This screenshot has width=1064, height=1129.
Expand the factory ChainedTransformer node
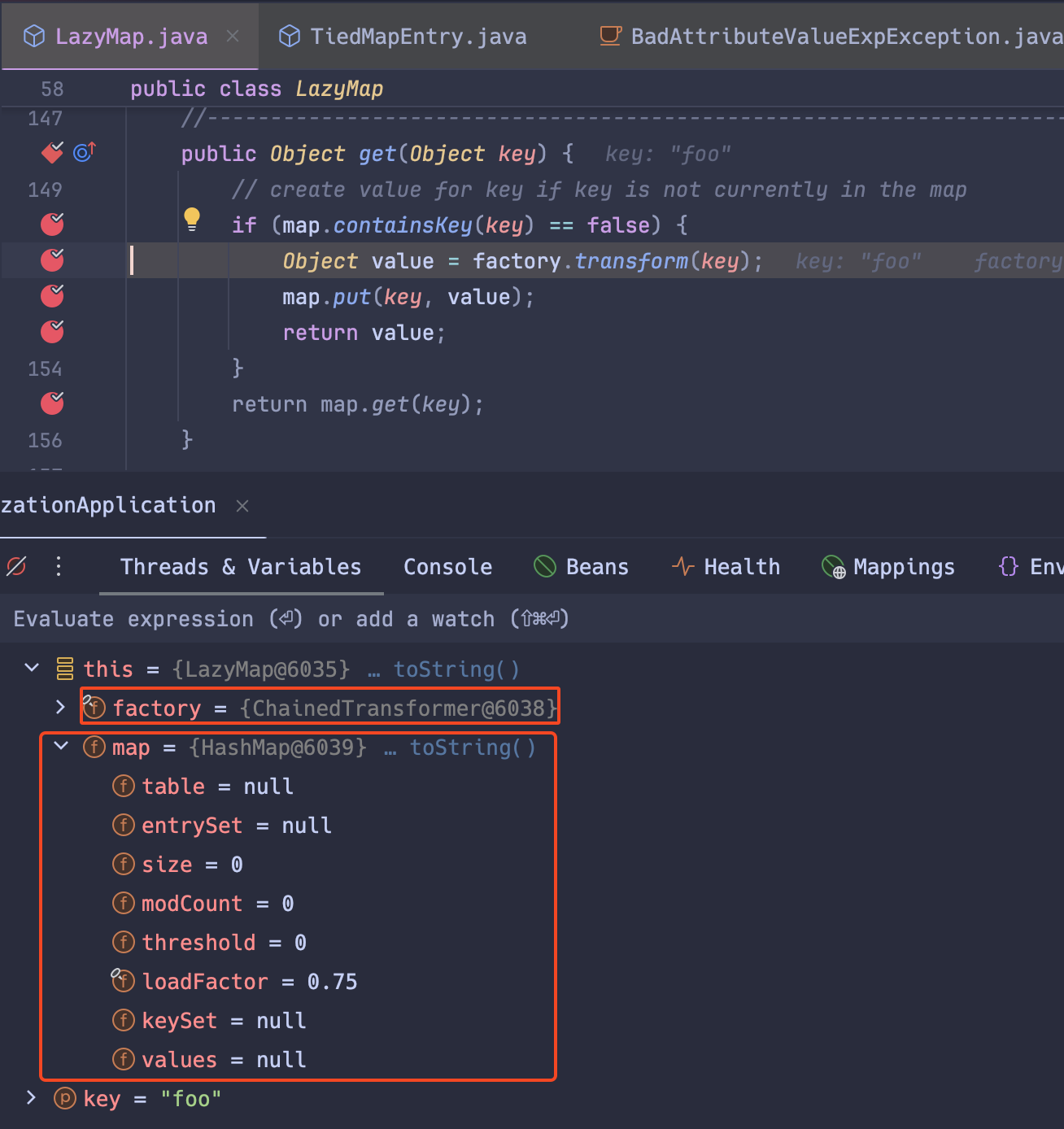pos(61,707)
